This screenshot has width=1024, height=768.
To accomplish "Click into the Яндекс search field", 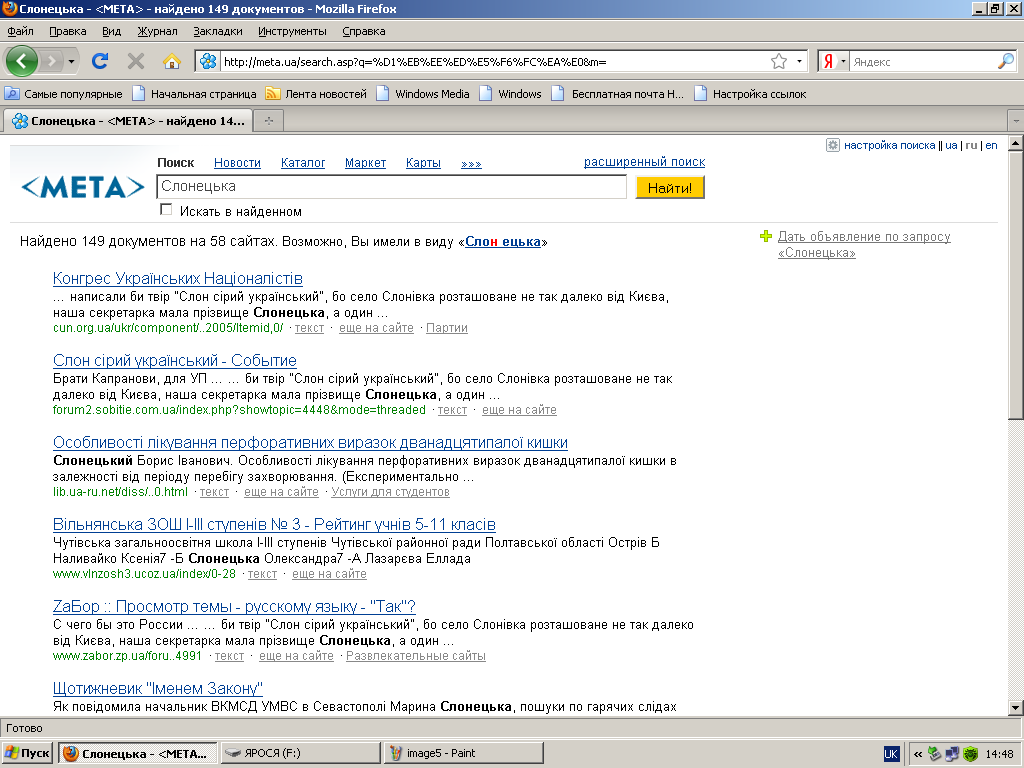I will 923,62.
